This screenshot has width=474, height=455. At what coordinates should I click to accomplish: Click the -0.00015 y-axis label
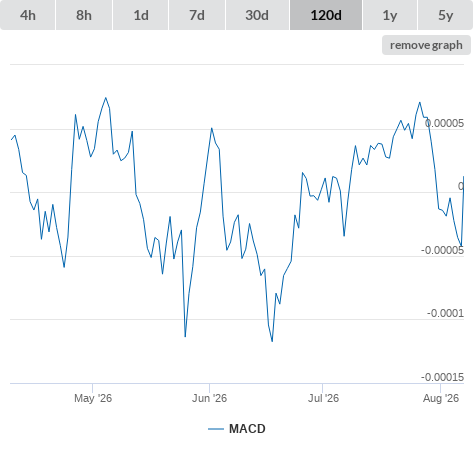[x=442, y=377]
